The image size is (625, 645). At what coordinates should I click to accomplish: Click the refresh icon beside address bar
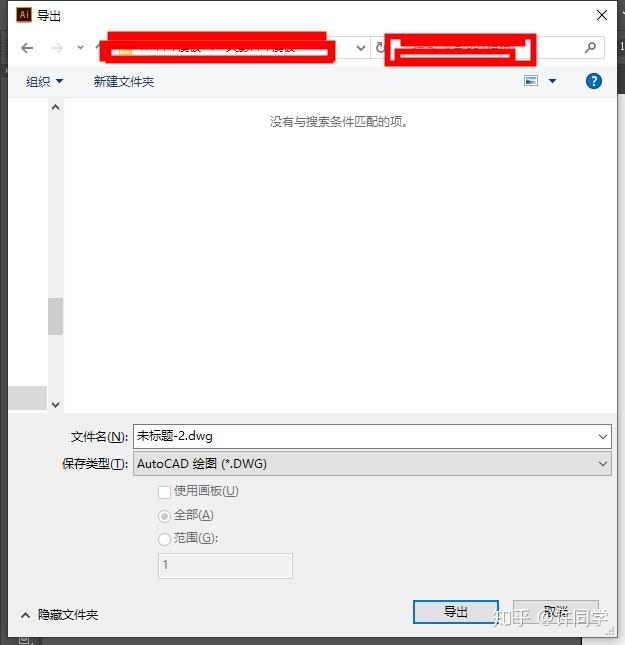click(379, 48)
